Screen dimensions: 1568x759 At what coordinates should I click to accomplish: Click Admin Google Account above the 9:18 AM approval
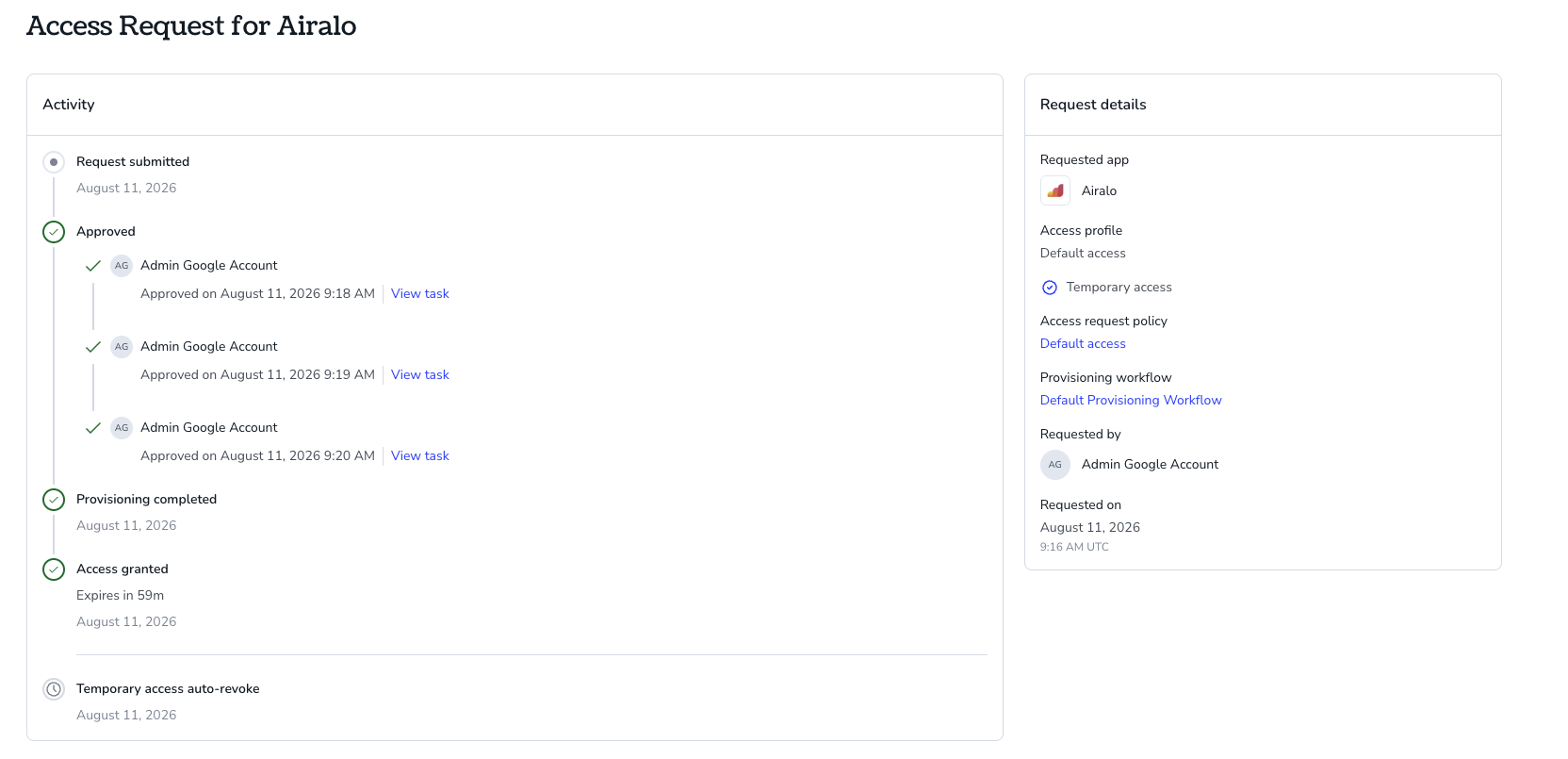point(209,266)
